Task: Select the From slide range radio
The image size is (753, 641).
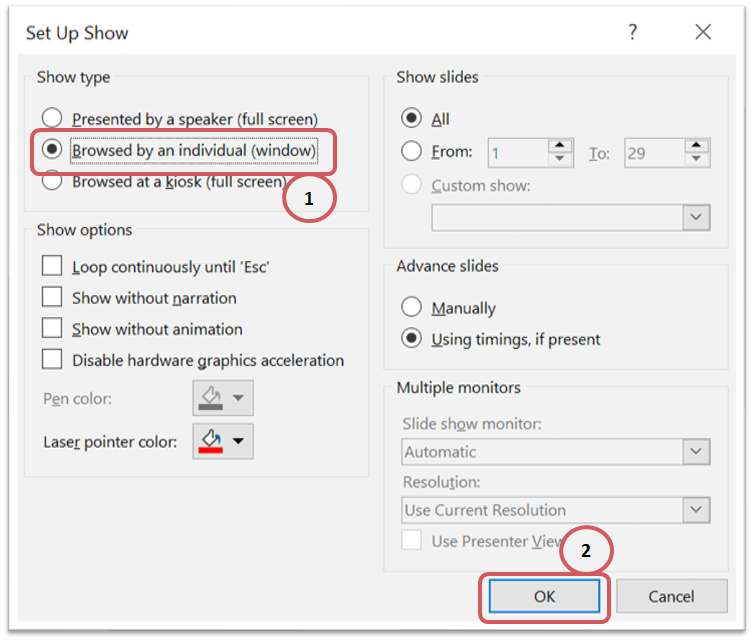Action: 411,151
